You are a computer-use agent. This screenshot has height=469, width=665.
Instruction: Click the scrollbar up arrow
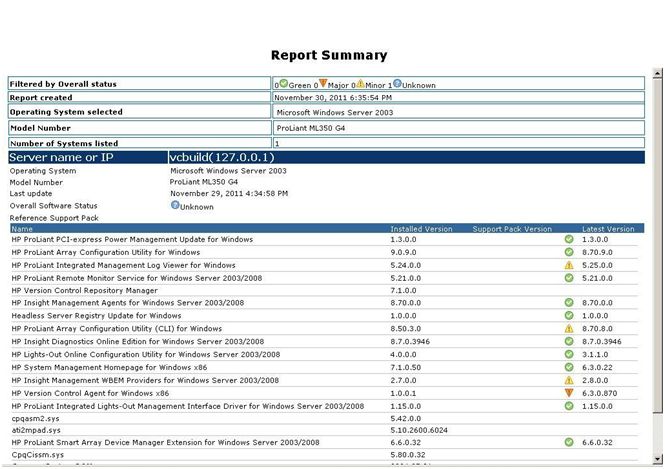pos(657,73)
